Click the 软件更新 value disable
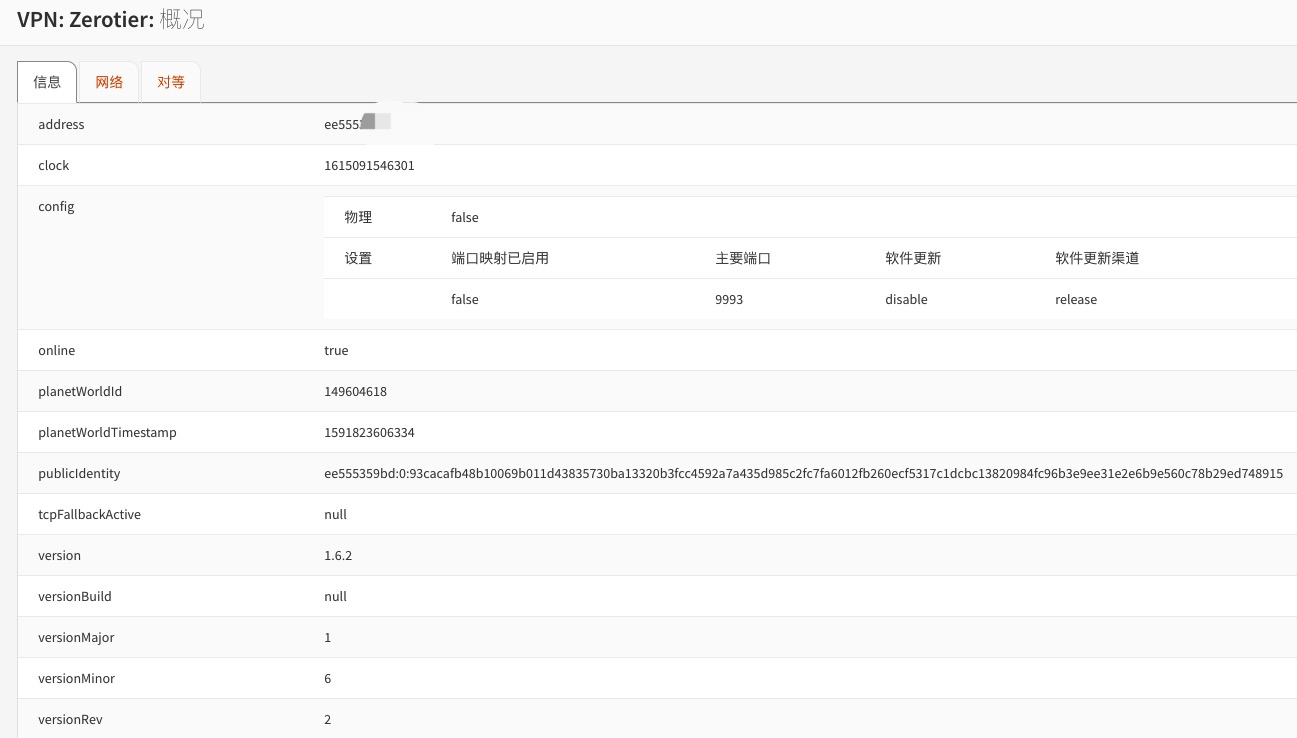The height and width of the screenshot is (738, 1297). (x=906, y=300)
